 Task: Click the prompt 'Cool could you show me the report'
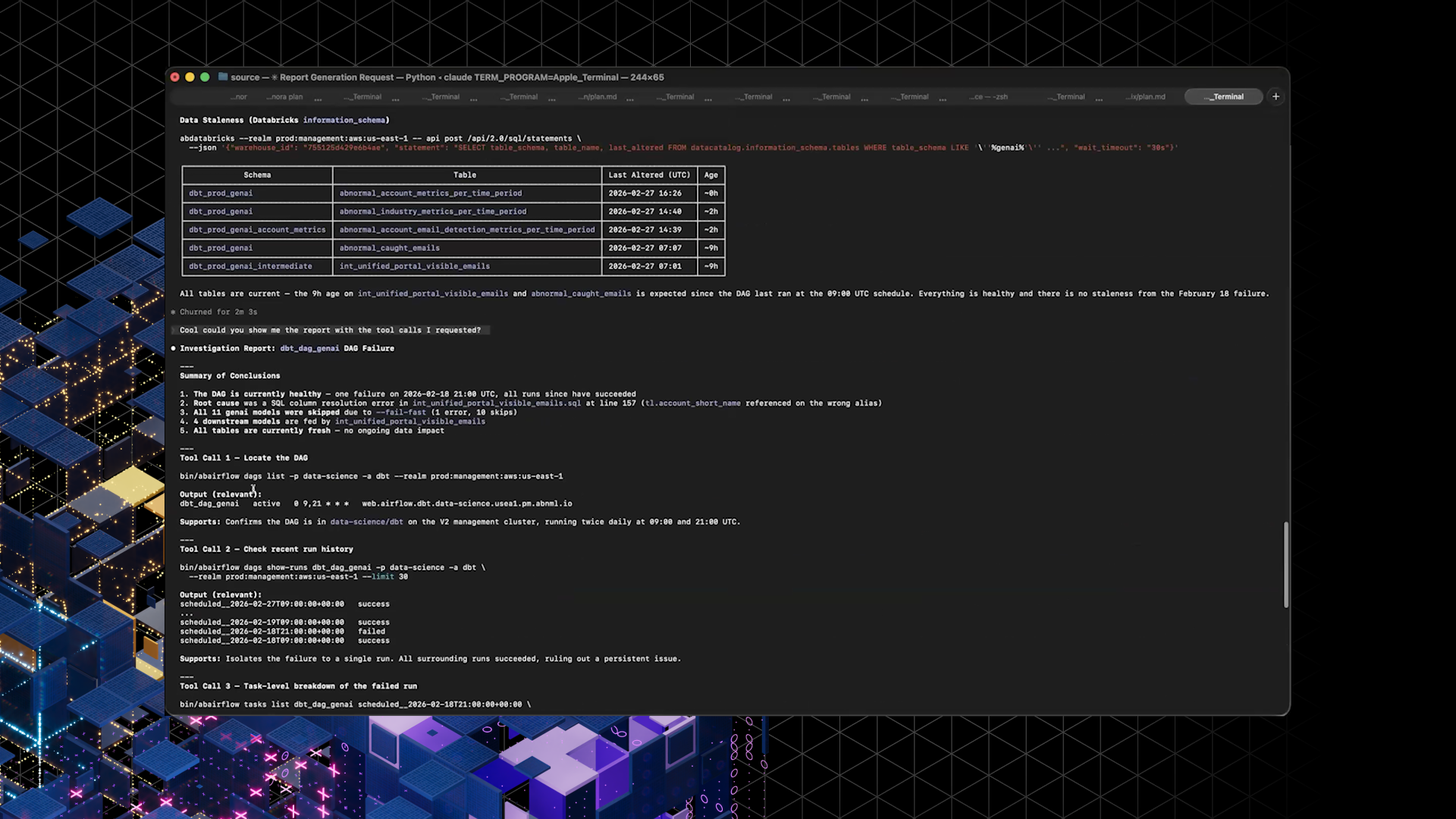coord(330,330)
